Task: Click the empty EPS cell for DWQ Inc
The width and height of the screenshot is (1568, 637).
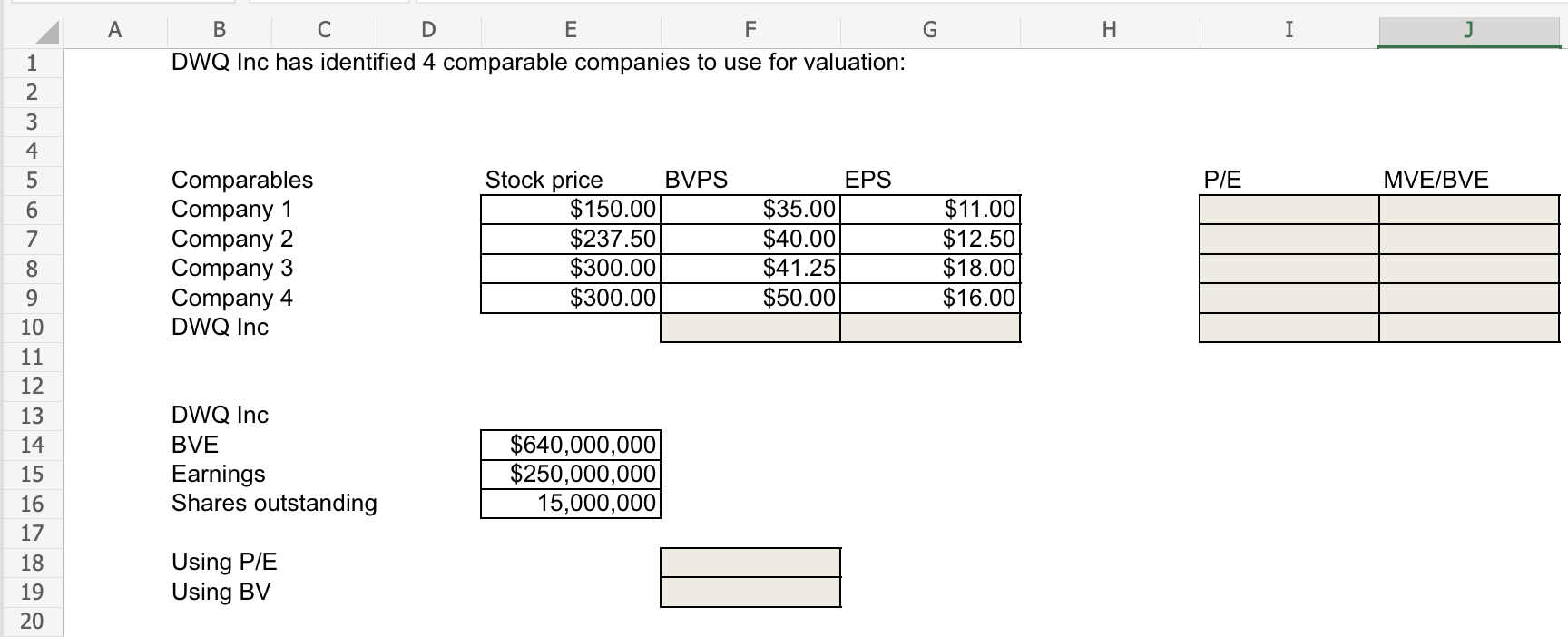Action: click(929, 328)
